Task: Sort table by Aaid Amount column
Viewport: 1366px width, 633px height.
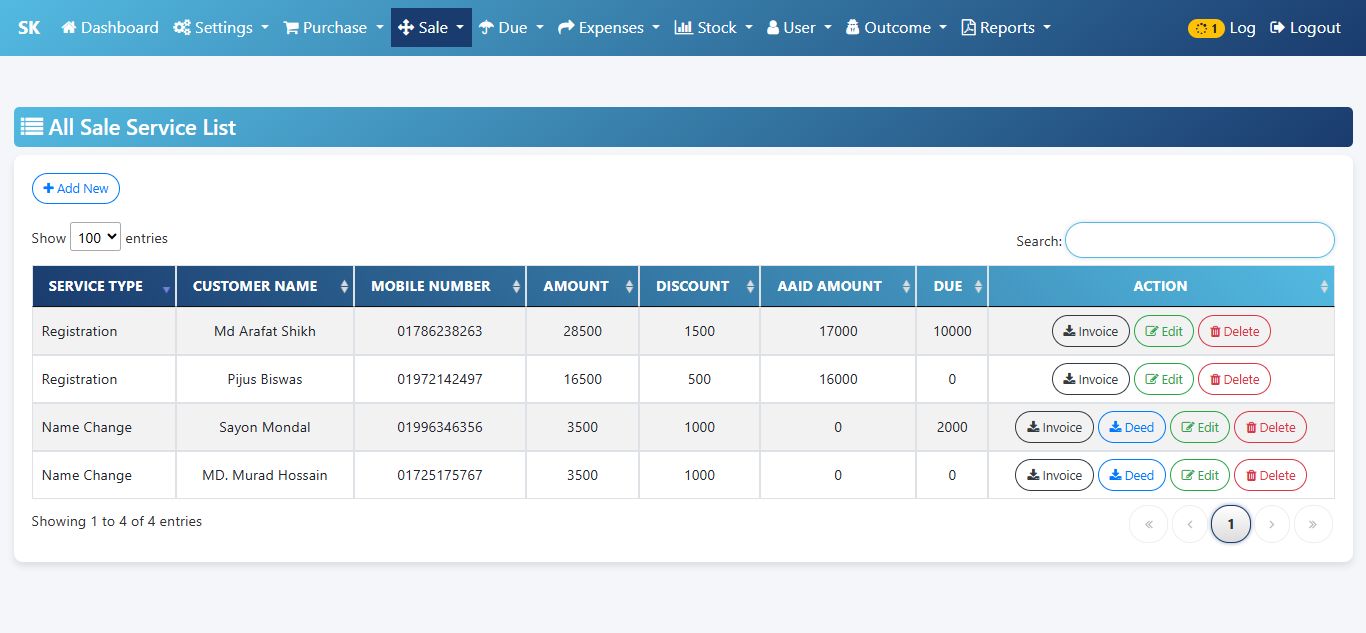Action: (x=838, y=286)
